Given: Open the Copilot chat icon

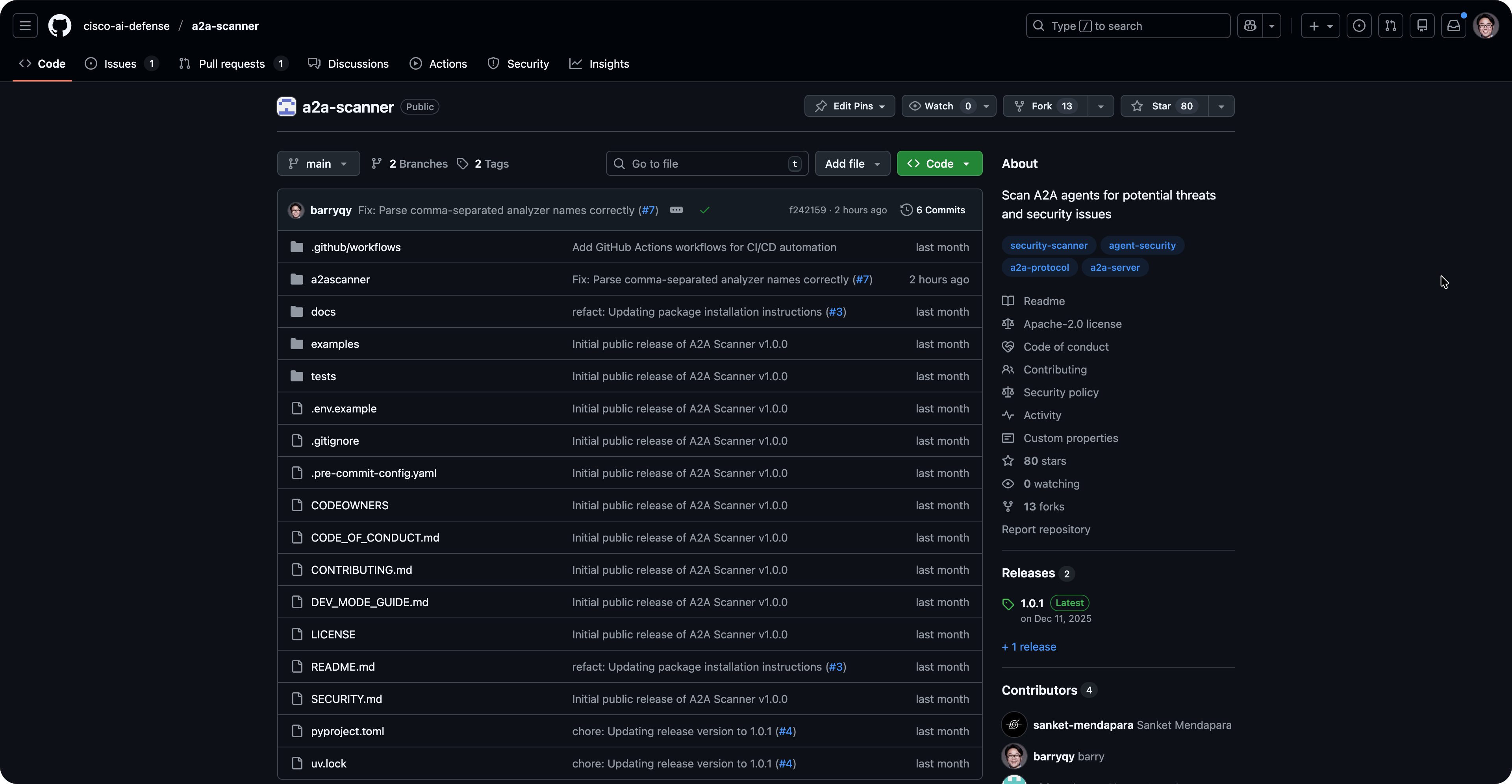Looking at the screenshot, I should [1250, 26].
